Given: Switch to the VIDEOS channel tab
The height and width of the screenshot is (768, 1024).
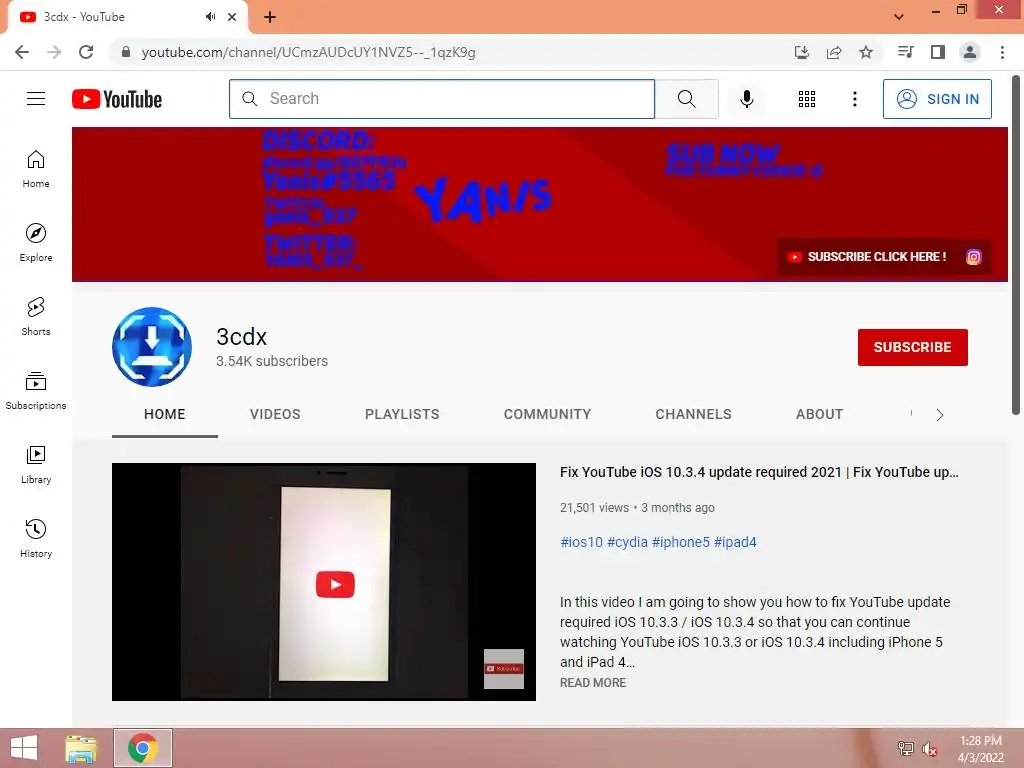Looking at the screenshot, I should (275, 415).
